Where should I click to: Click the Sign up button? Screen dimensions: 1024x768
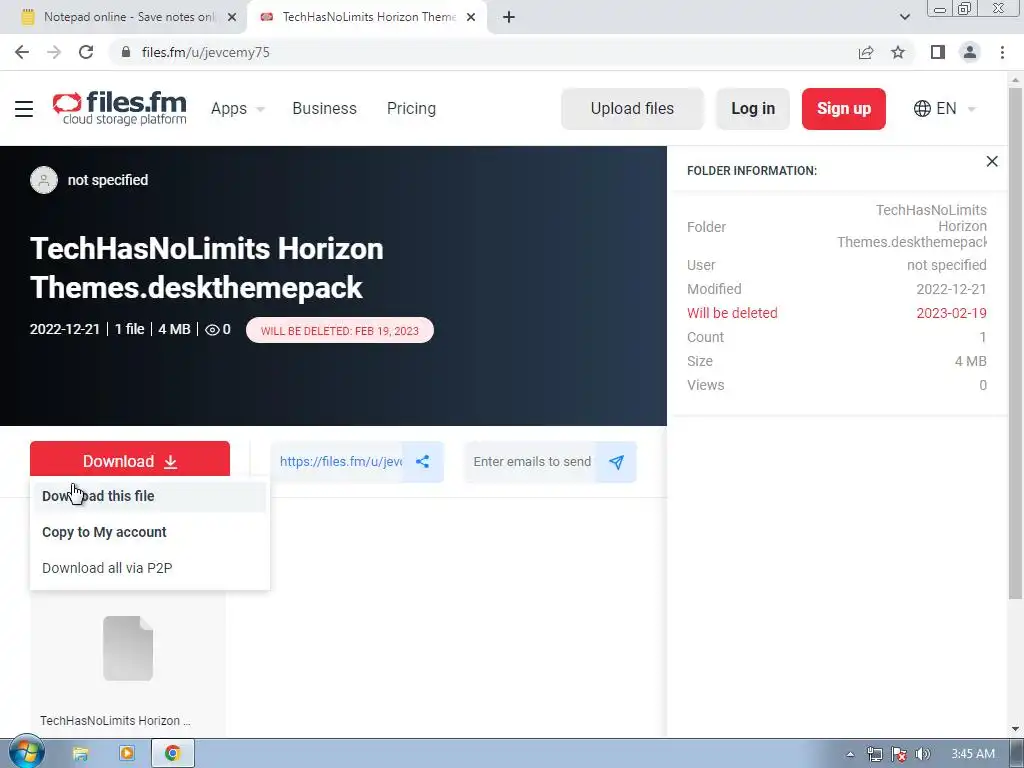[844, 108]
